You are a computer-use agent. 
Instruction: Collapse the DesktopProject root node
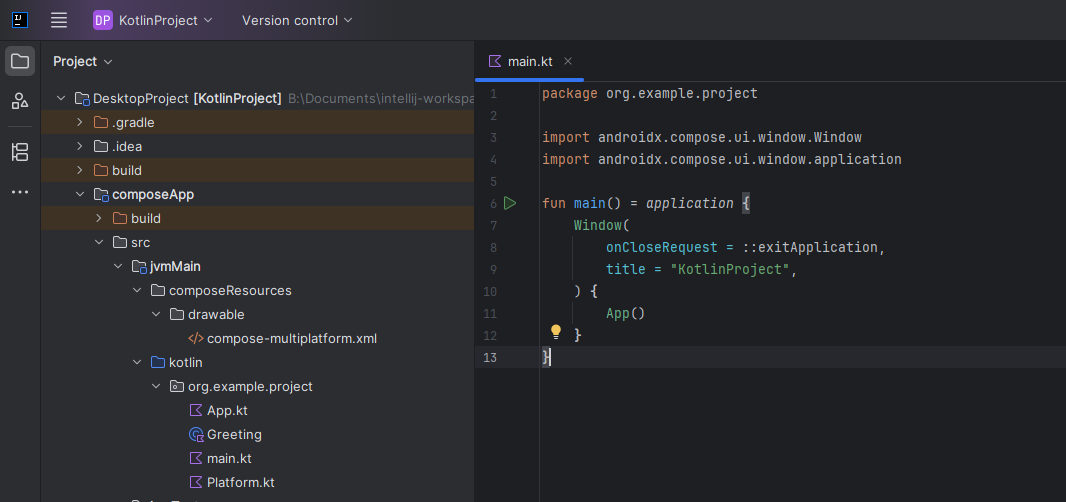[61, 99]
